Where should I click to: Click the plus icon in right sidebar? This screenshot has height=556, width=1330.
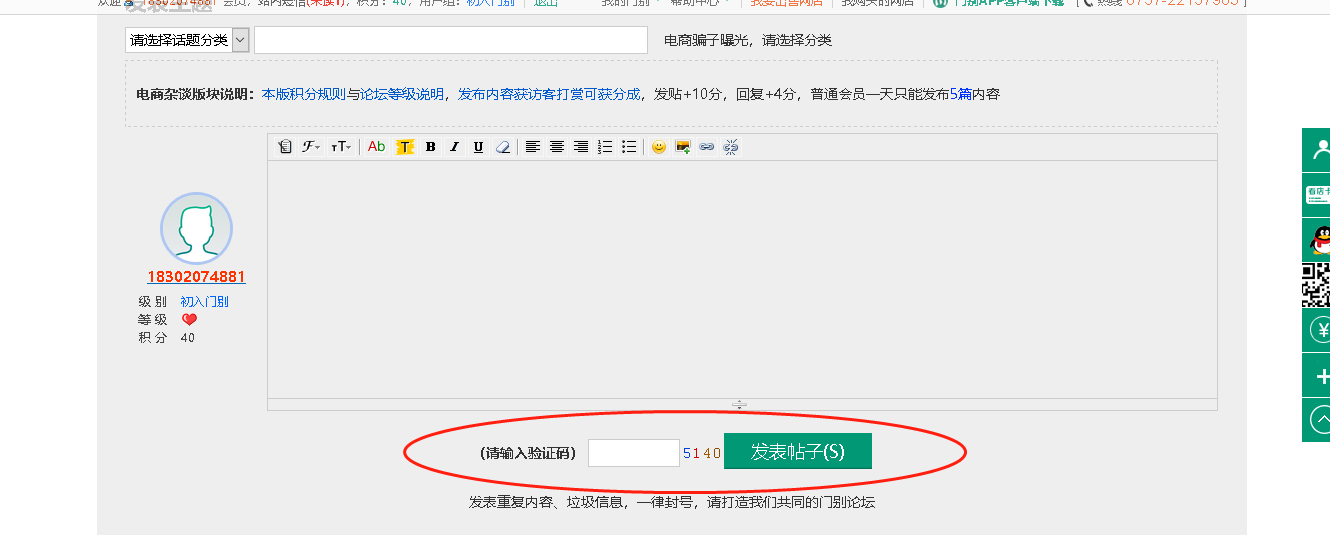(1317, 376)
